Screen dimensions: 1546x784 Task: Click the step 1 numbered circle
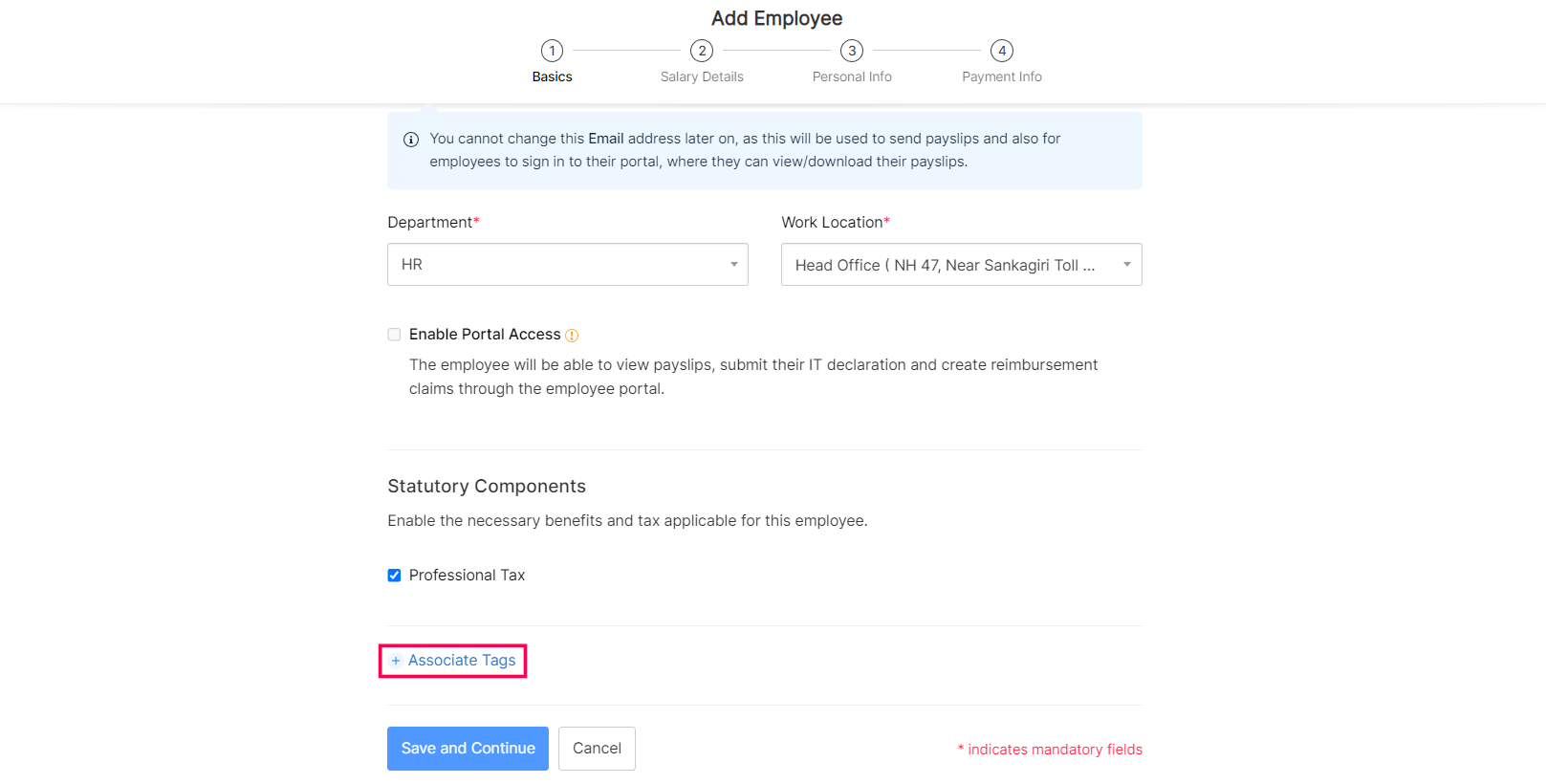click(x=552, y=51)
